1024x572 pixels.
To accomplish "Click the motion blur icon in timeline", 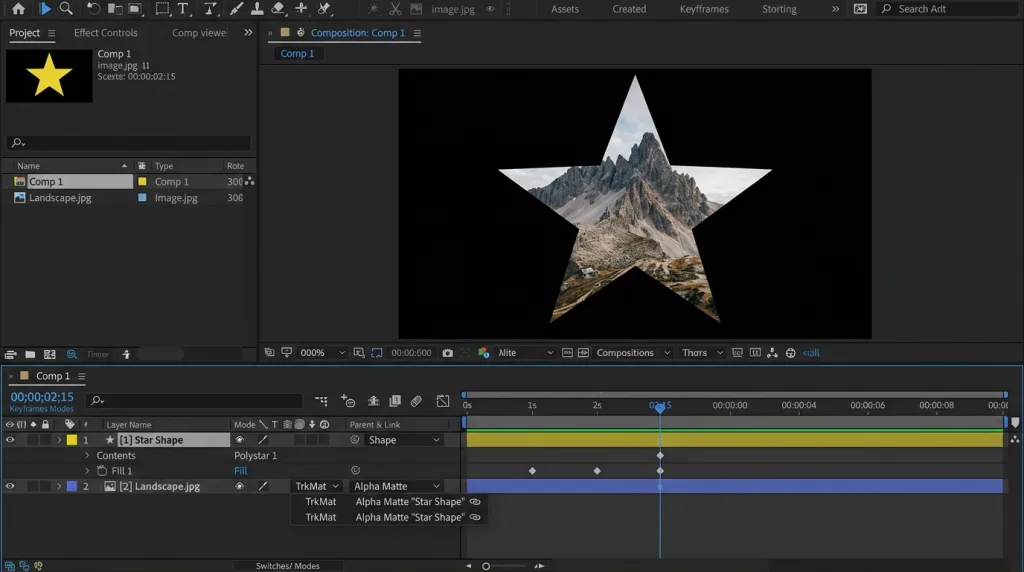I will (x=416, y=400).
